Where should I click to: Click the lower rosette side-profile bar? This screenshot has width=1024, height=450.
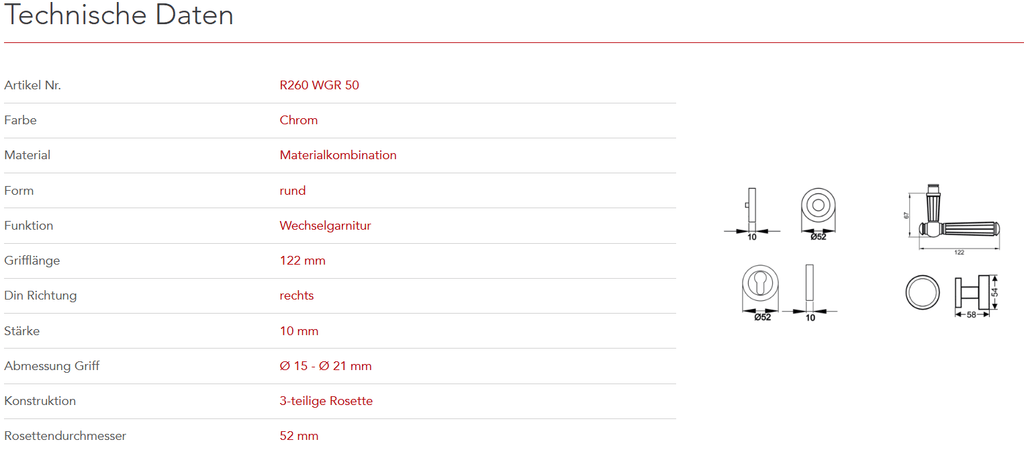click(810, 286)
